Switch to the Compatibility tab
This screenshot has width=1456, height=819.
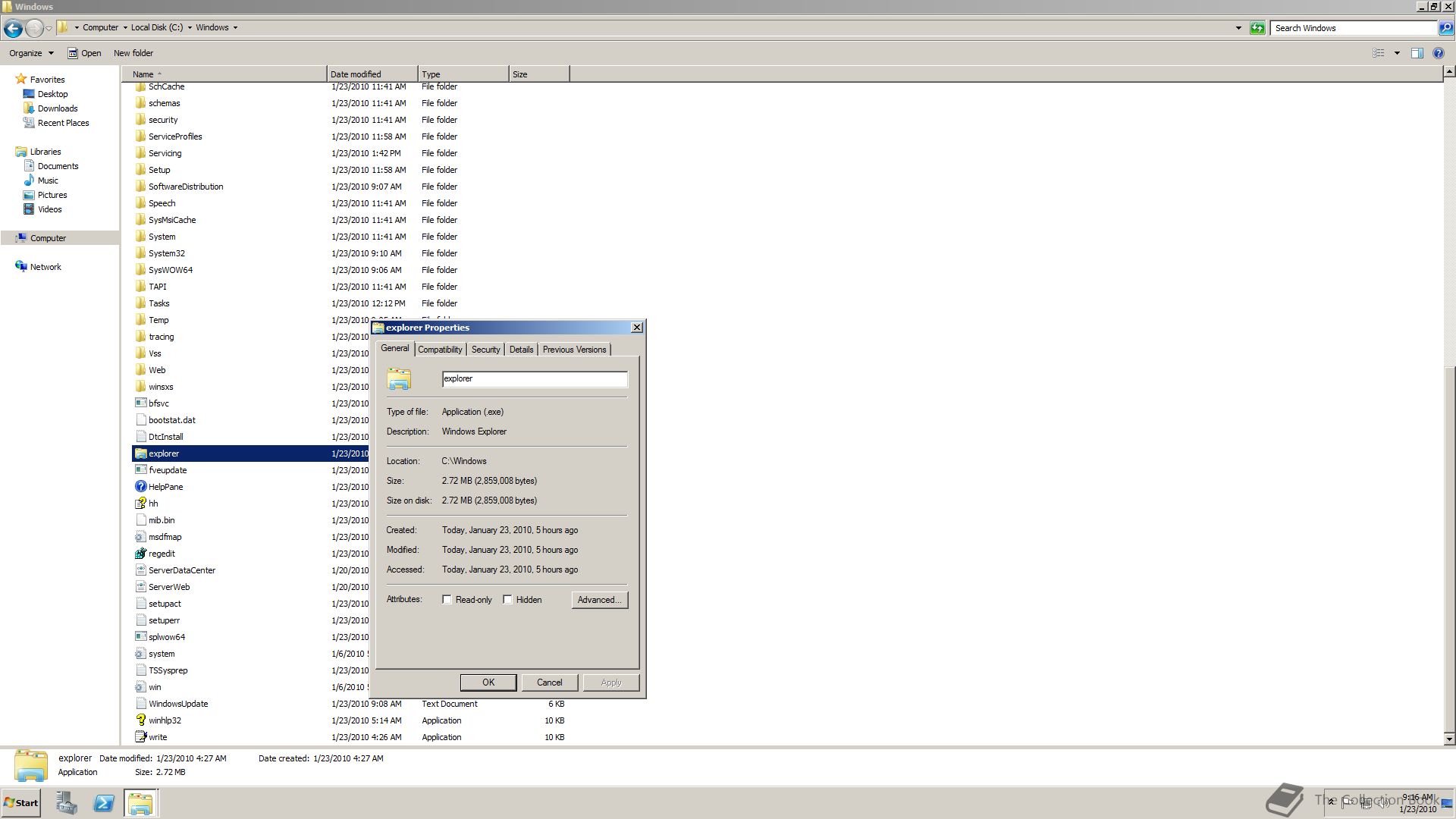point(440,350)
